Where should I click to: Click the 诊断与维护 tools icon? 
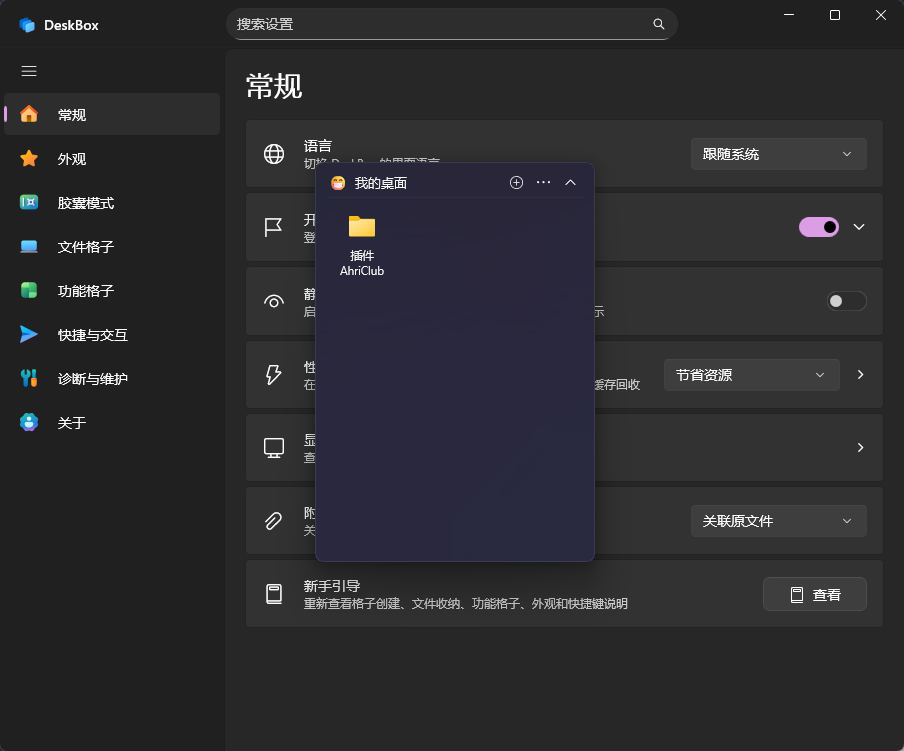[29, 378]
